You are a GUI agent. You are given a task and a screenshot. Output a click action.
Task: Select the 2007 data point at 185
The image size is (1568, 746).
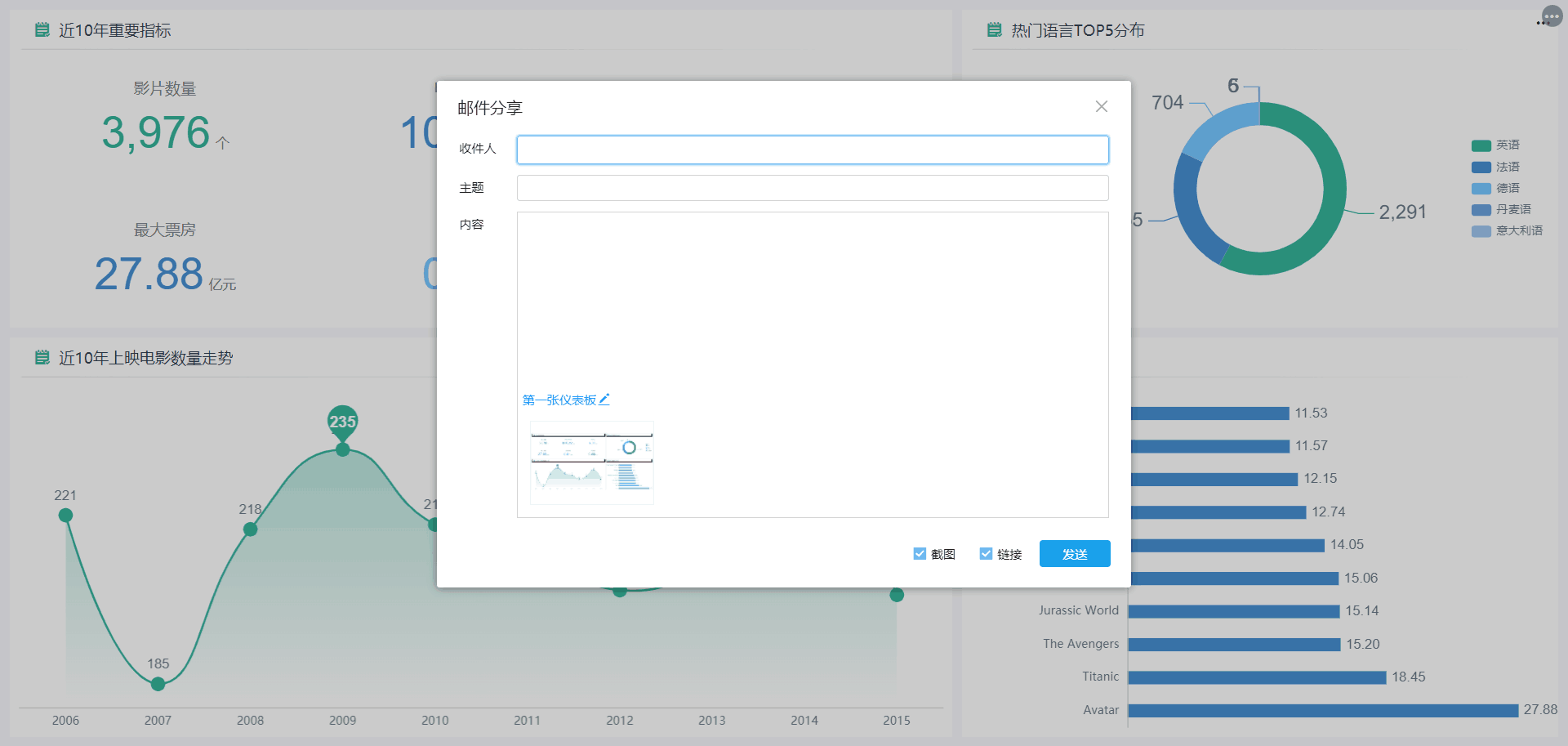point(158,684)
